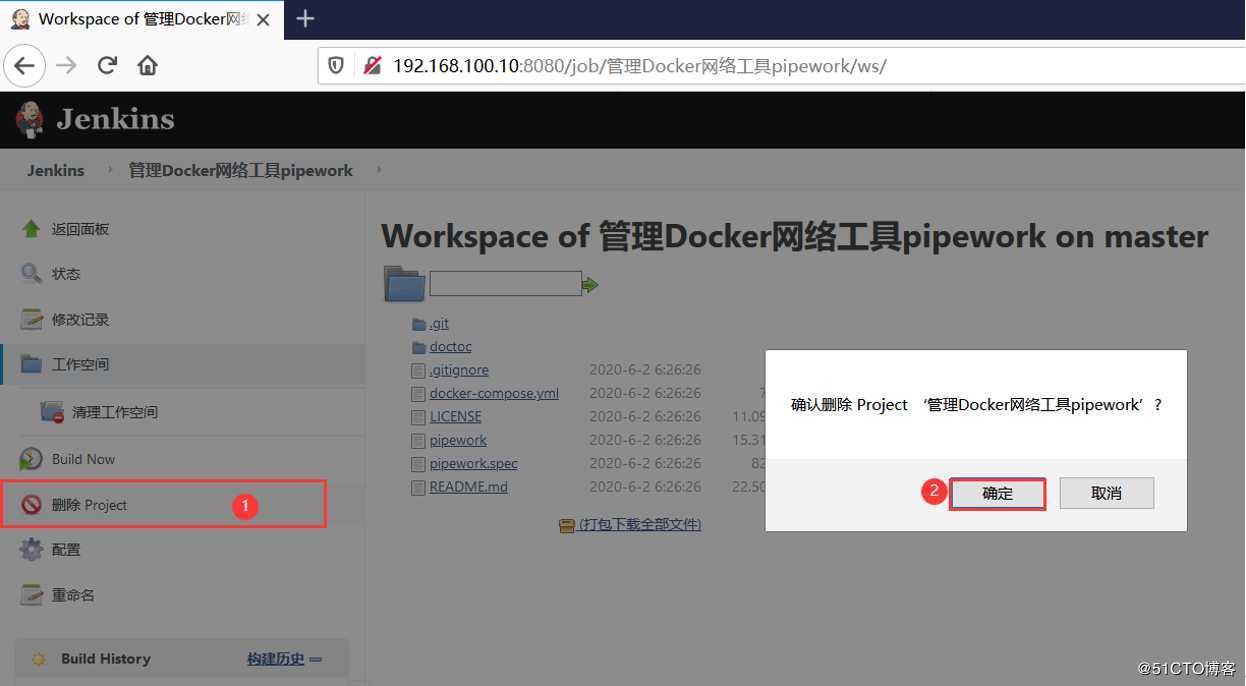The image size is (1246, 686).
Task: Click the Build Now clock icon
Action: click(x=31, y=459)
